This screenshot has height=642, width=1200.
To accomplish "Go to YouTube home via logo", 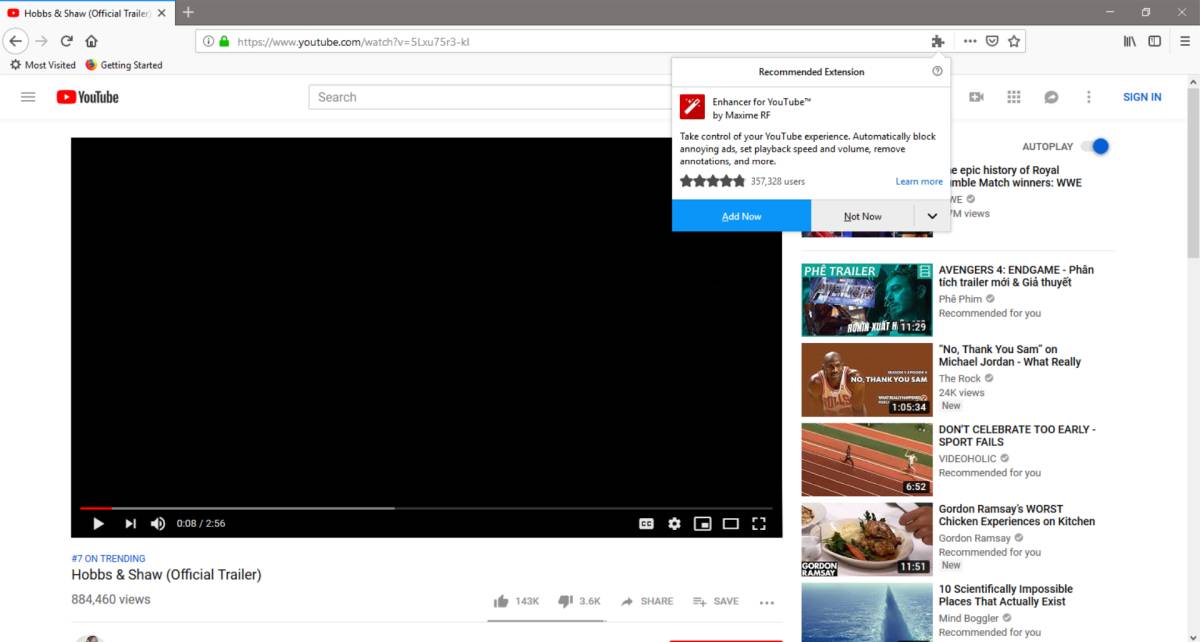I will coord(87,97).
